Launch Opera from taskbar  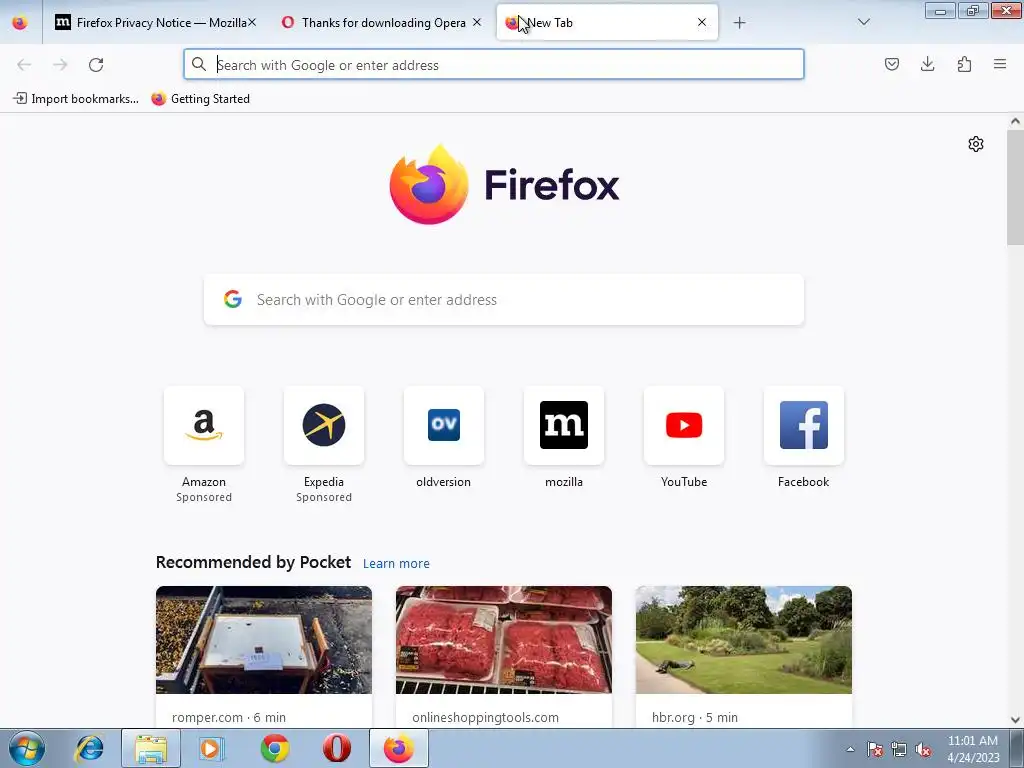pos(336,748)
